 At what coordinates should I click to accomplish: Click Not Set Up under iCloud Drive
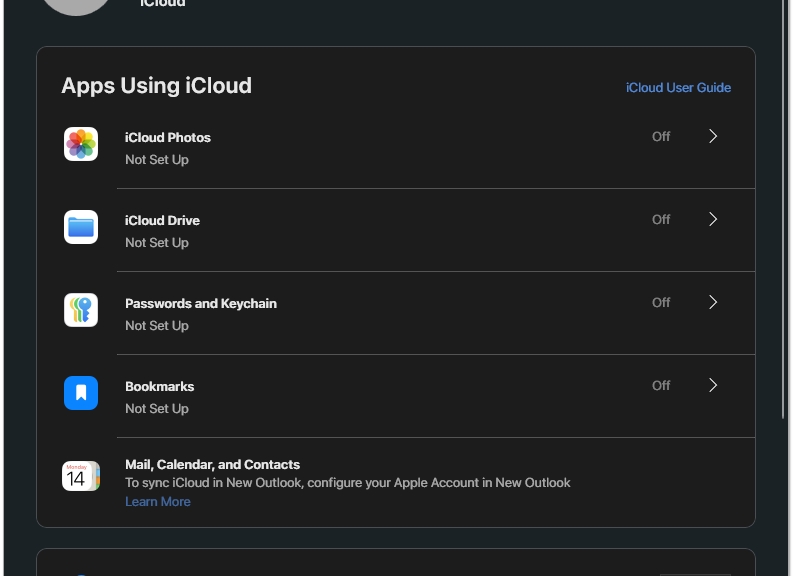pos(157,243)
